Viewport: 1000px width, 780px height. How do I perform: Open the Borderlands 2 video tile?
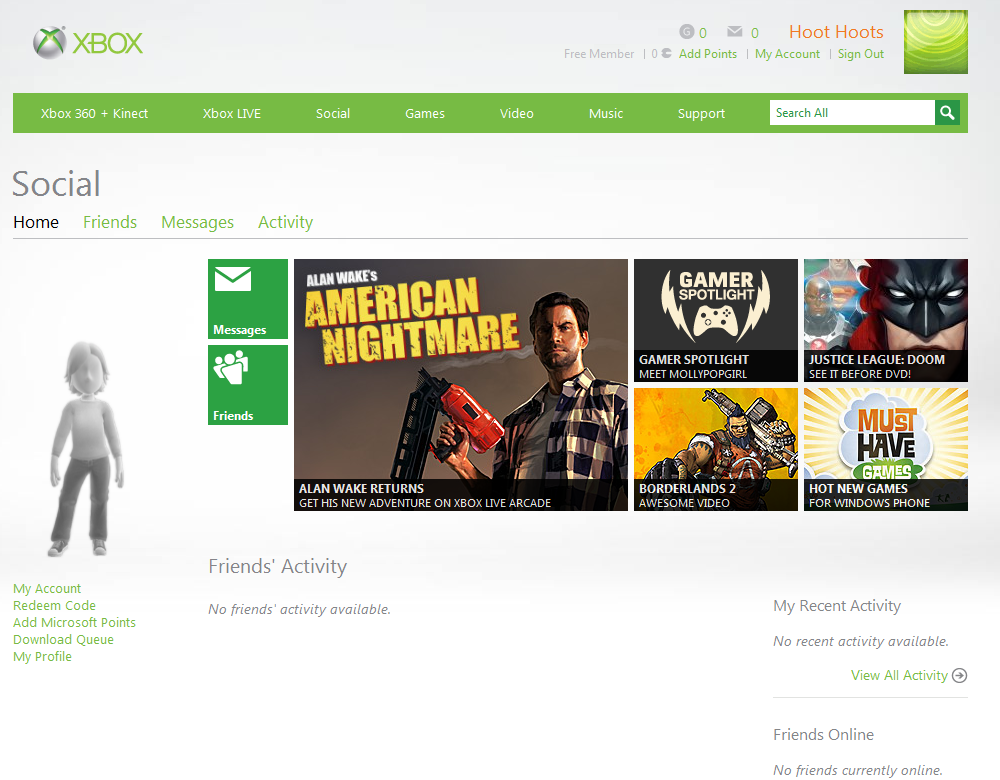[716, 450]
